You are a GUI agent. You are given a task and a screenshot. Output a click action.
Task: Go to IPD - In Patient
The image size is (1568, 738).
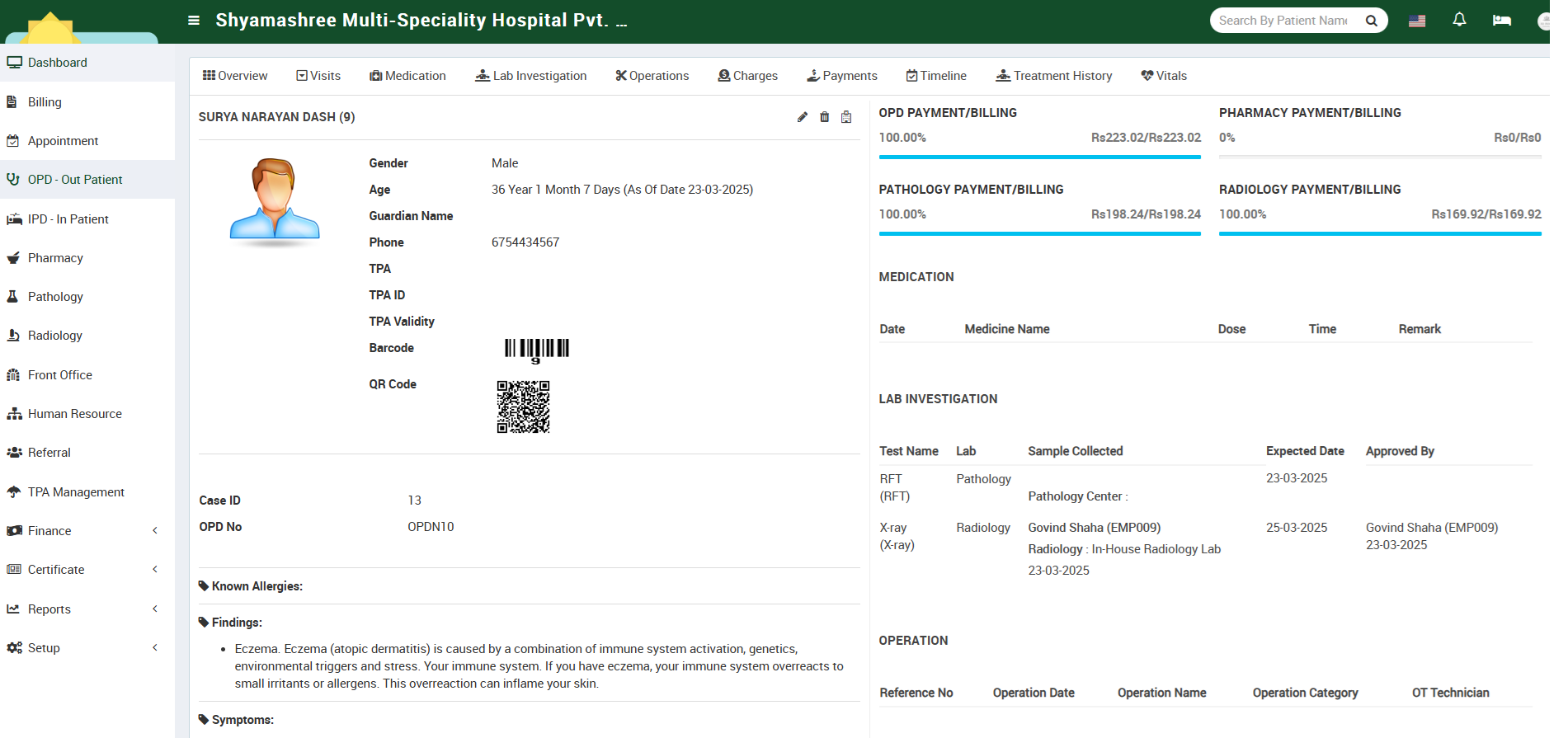(68, 219)
